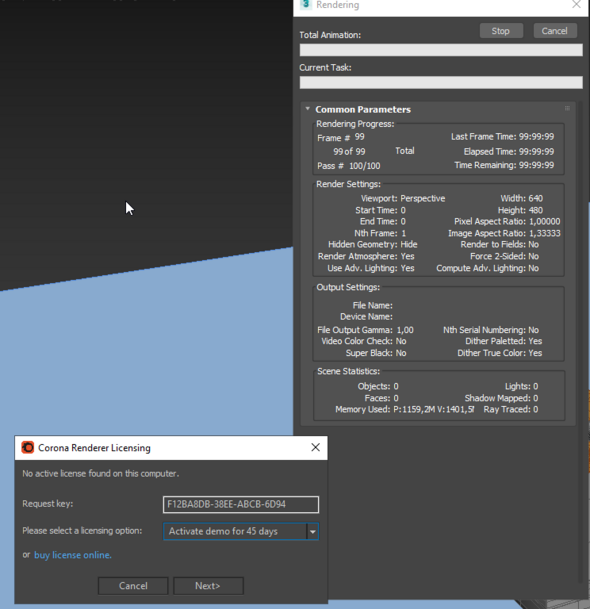Click the 'Pixel Aspect Ratio: 1,00000' value
The height and width of the screenshot is (609, 590).
point(507,221)
